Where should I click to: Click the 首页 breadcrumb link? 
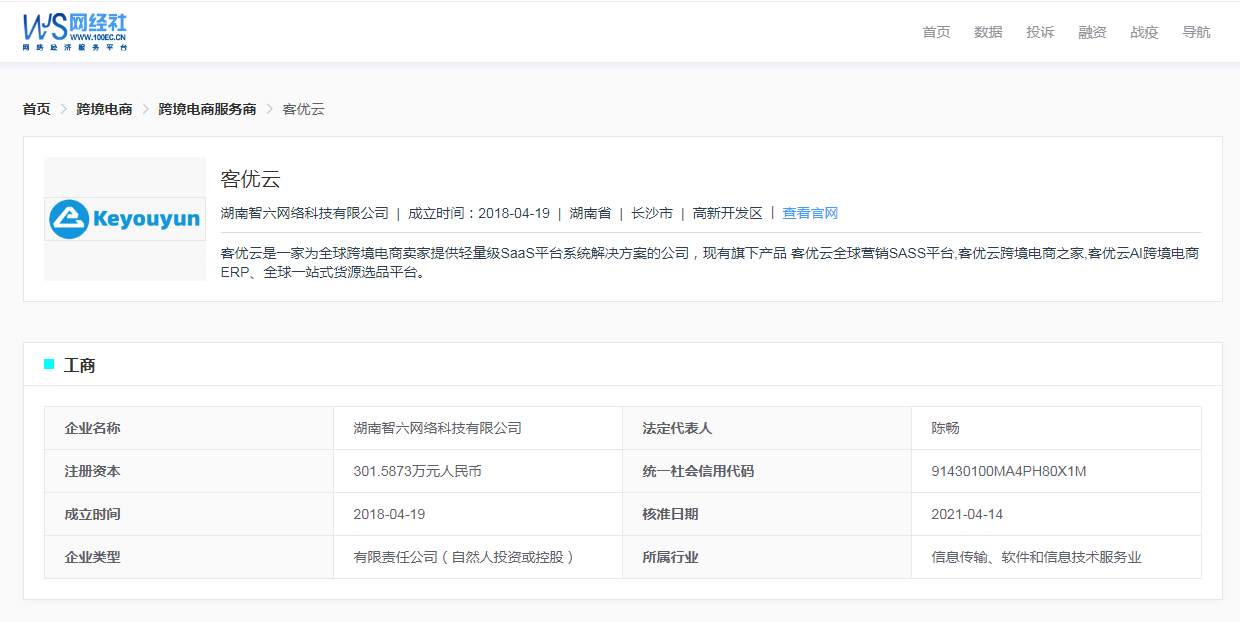tap(37, 109)
